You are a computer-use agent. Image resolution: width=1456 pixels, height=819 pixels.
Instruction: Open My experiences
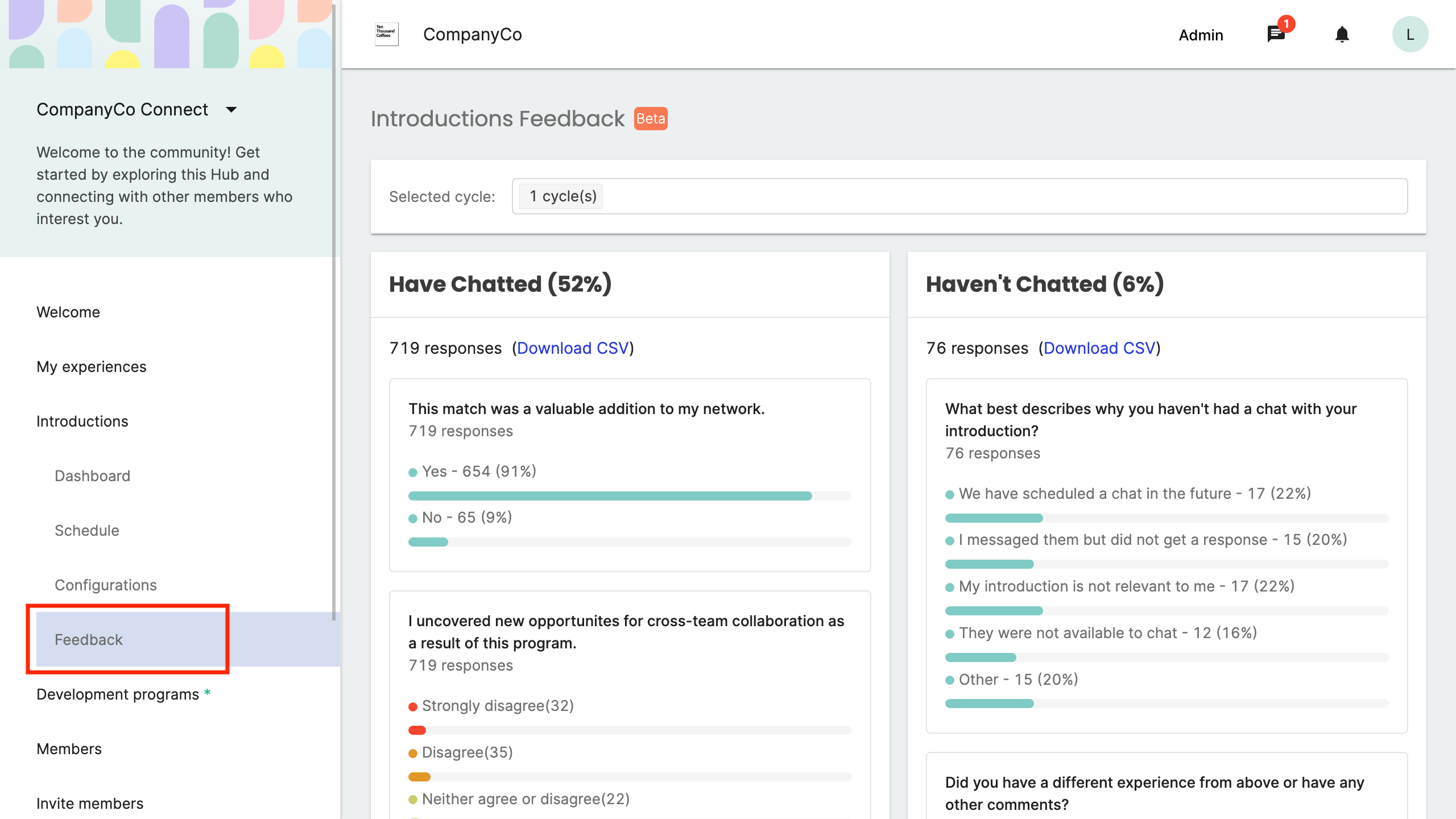pyautogui.click(x=92, y=367)
